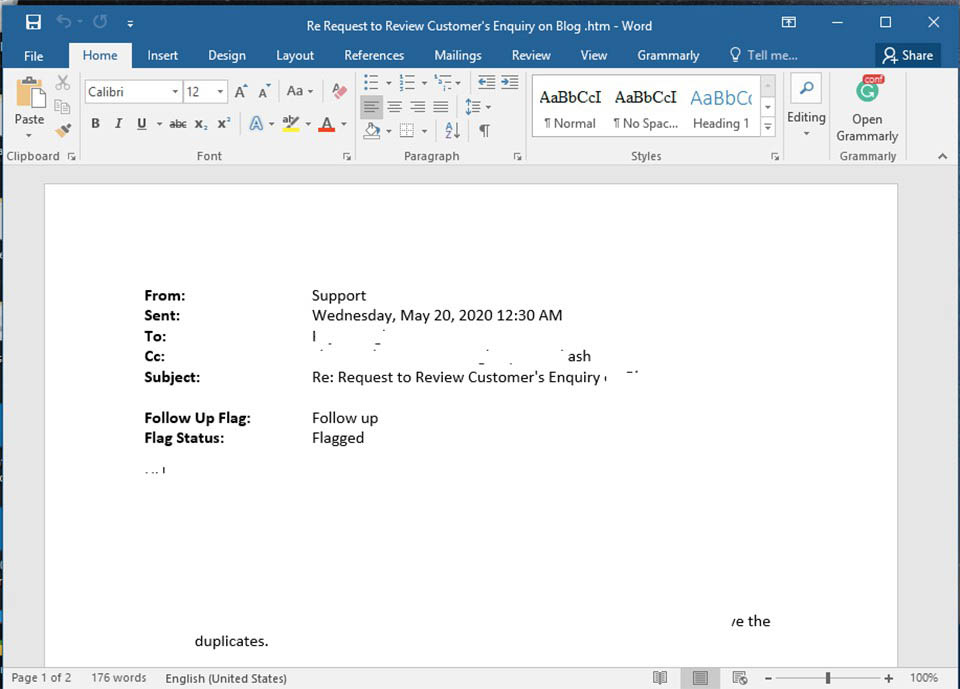Image resolution: width=960 pixels, height=689 pixels.
Task: Start a bulleted list
Action: pyautogui.click(x=371, y=82)
